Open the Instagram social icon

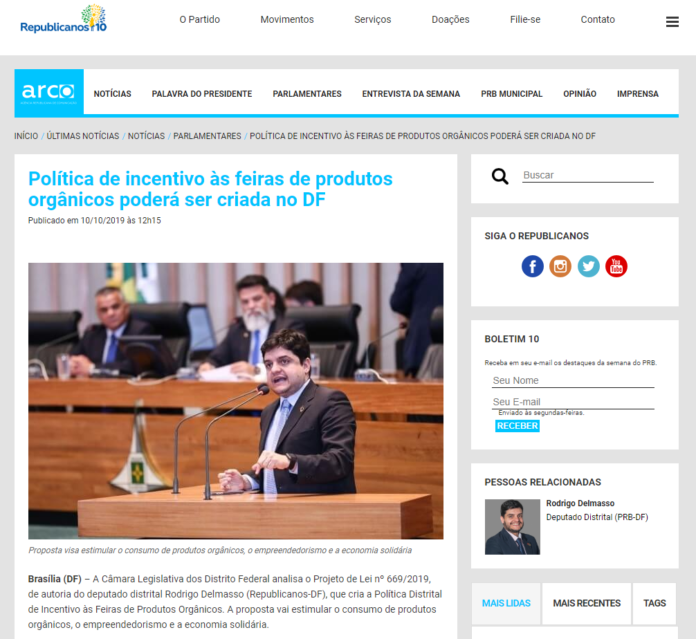coord(560,266)
